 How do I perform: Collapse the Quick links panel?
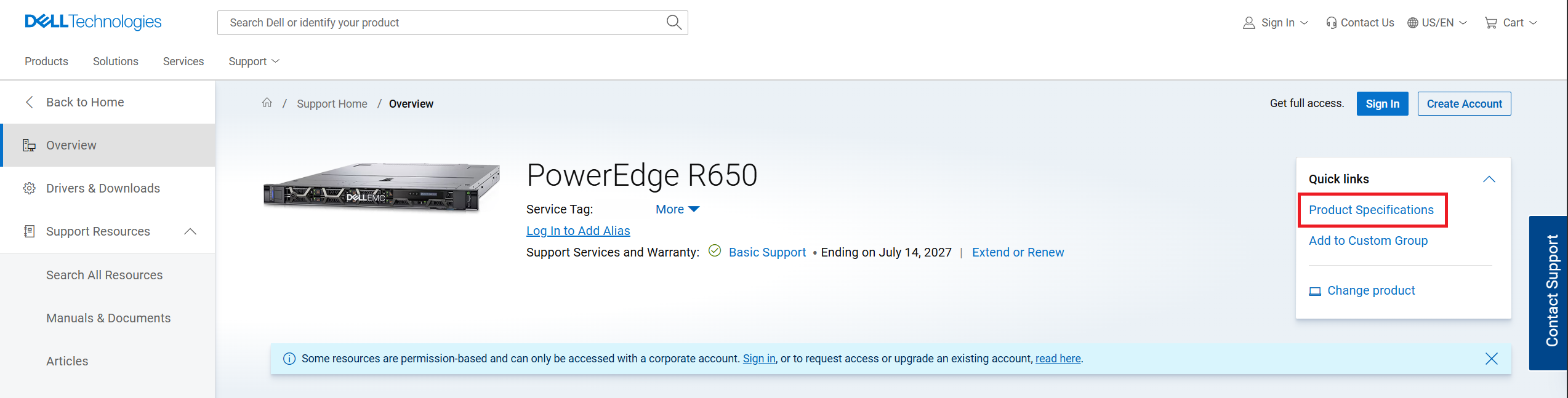1489,179
